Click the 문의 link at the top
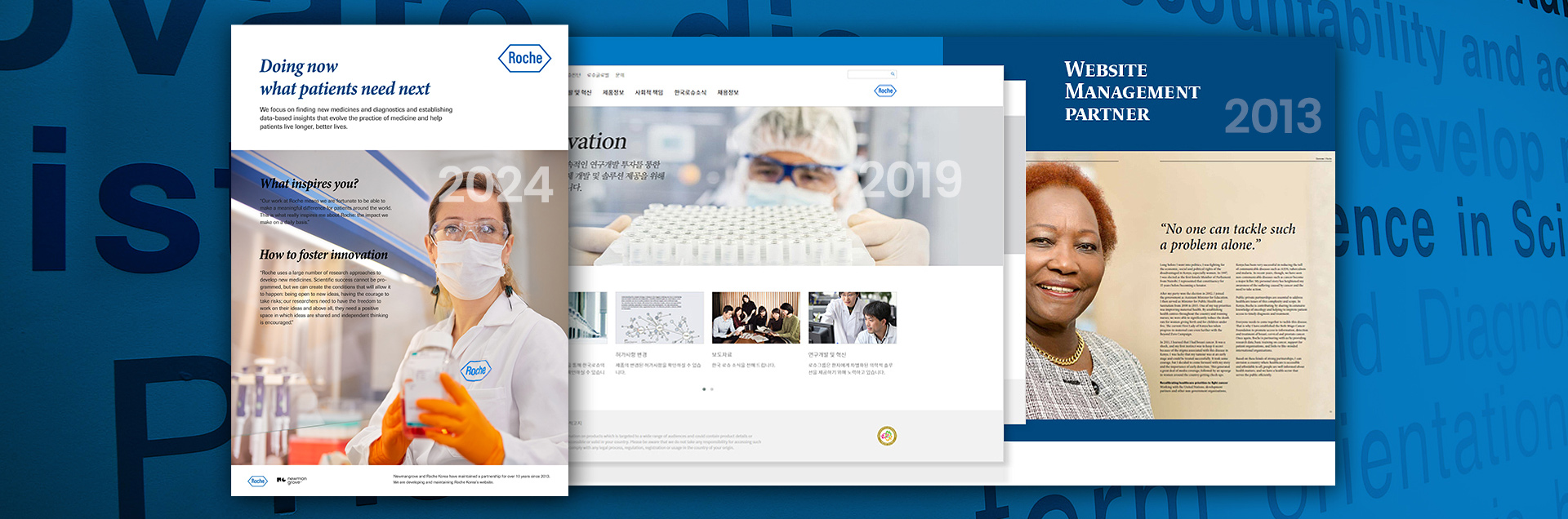1568x519 pixels. coord(620,75)
